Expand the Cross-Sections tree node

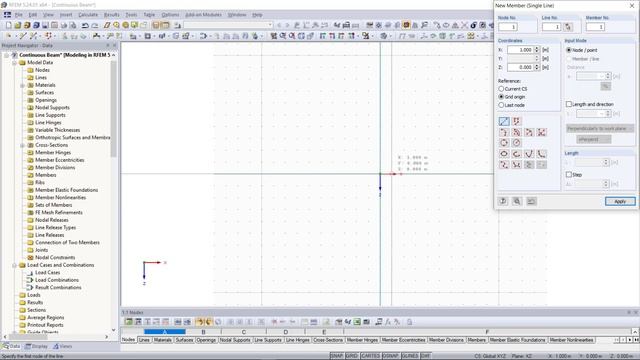[22, 145]
